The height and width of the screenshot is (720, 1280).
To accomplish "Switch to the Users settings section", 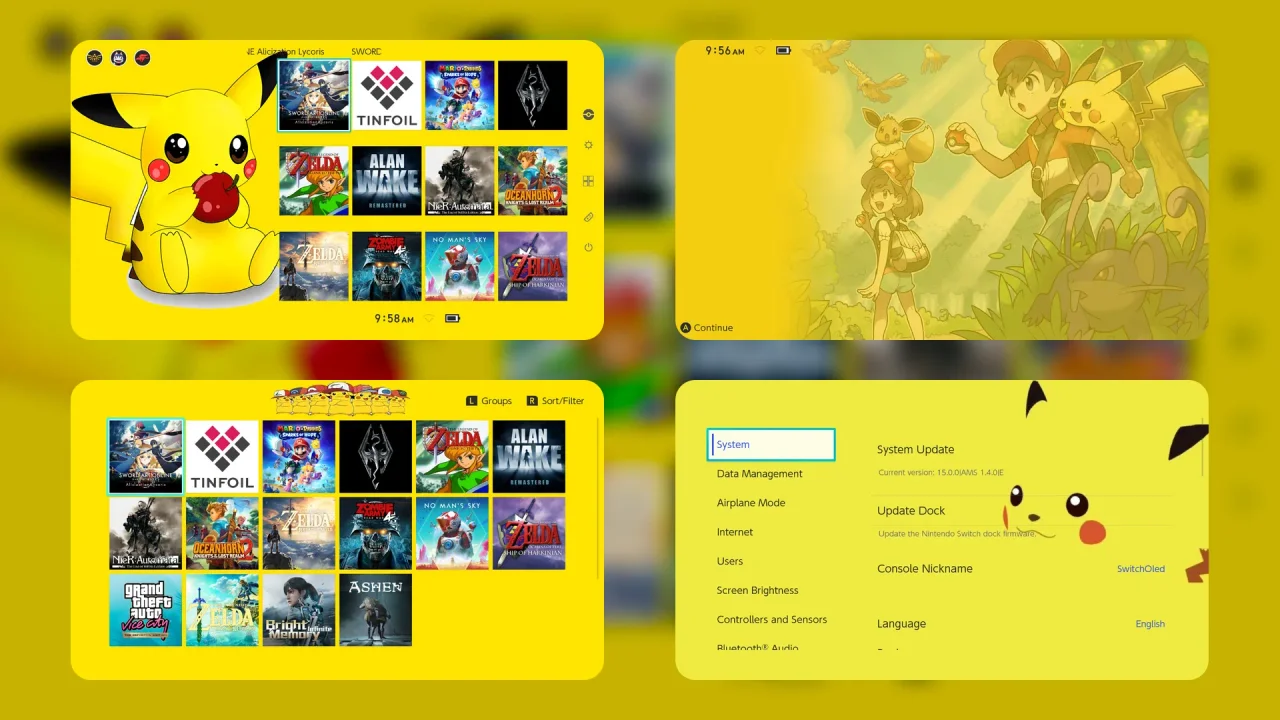I will [730, 561].
